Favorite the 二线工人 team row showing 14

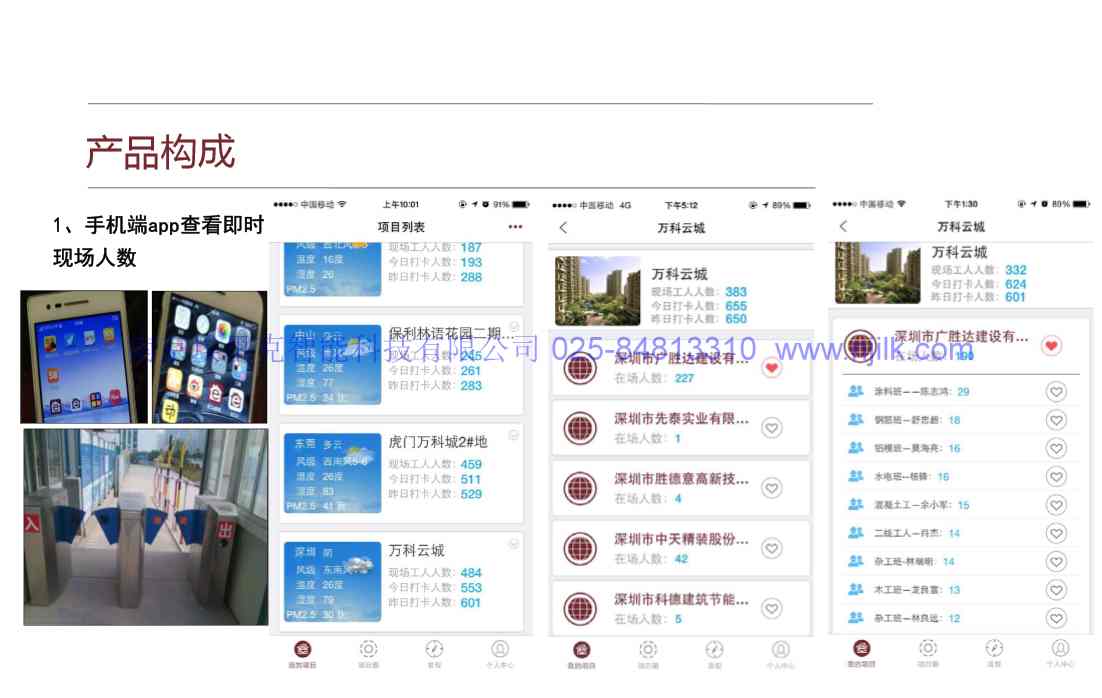[1056, 533]
